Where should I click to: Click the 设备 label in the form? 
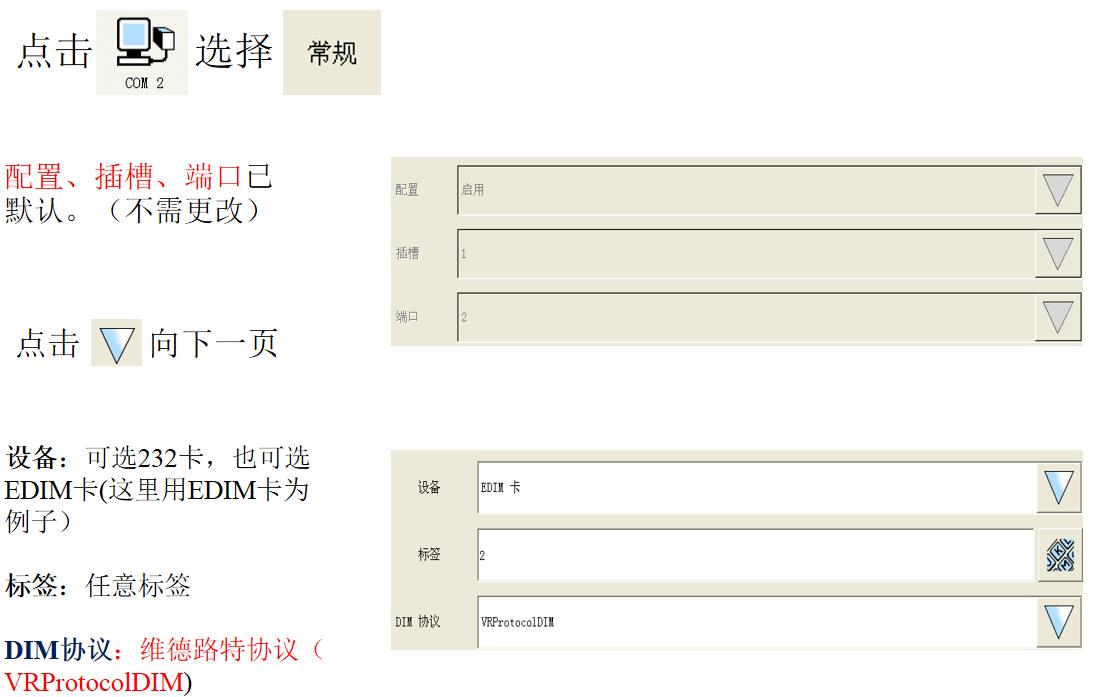(x=429, y=488)
